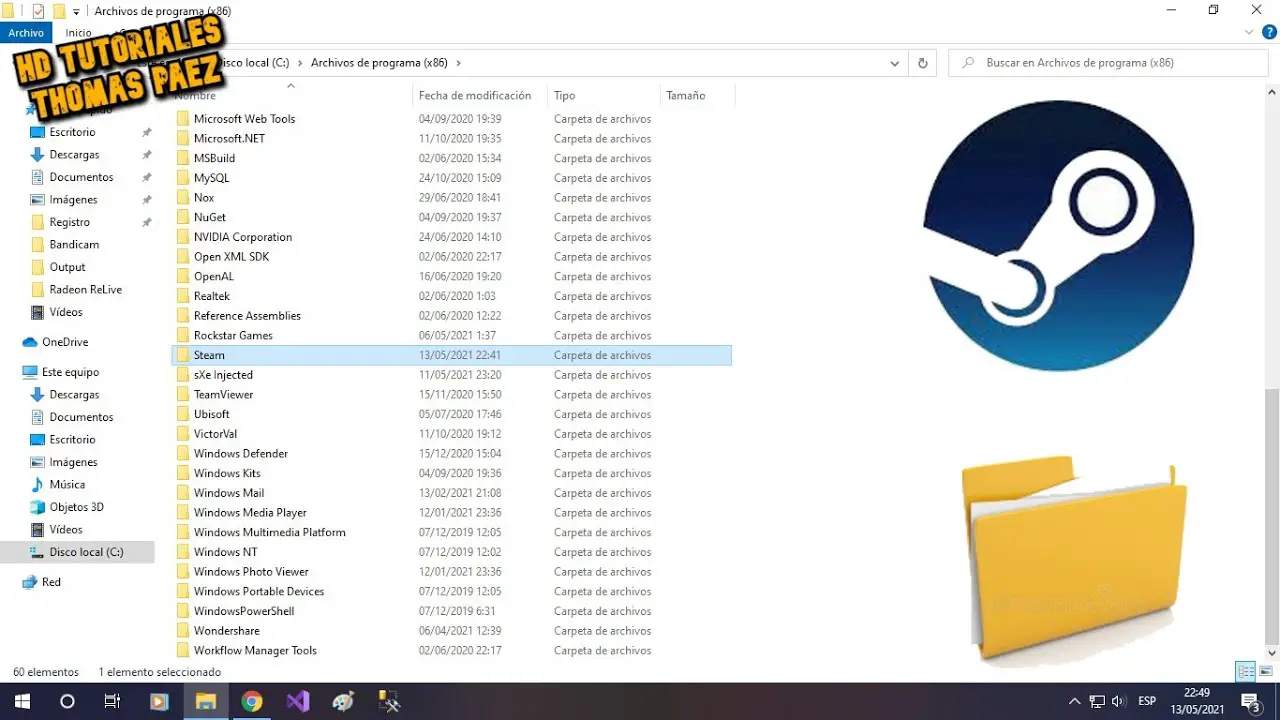This screenshot has width=1280, height=720.
Task: Select the TeamViewer folder
Action: point(223,394)
